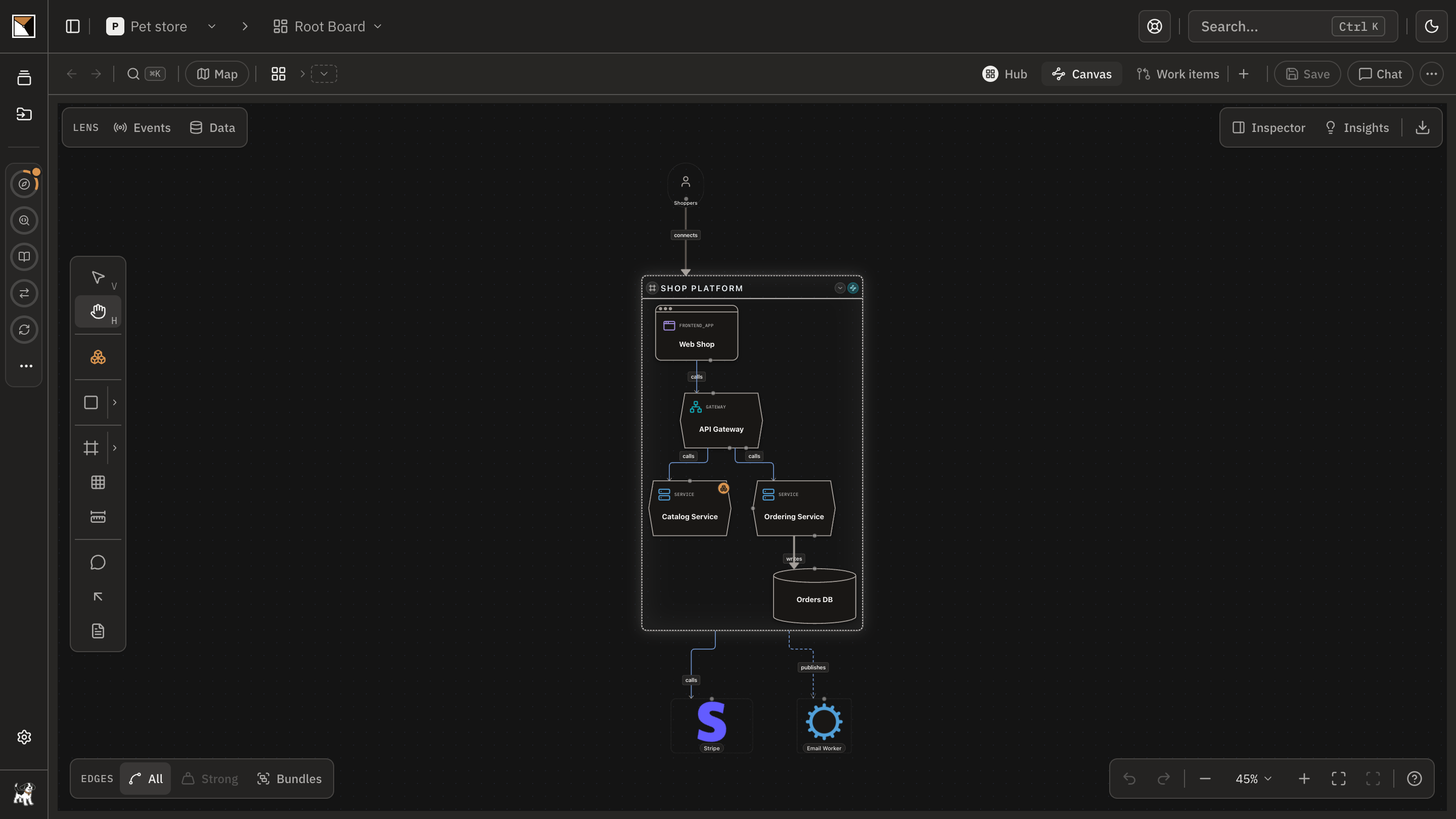Switch edges to Bundles view
This screenshot has width=1456, height=819.
(x=289, y=779)
